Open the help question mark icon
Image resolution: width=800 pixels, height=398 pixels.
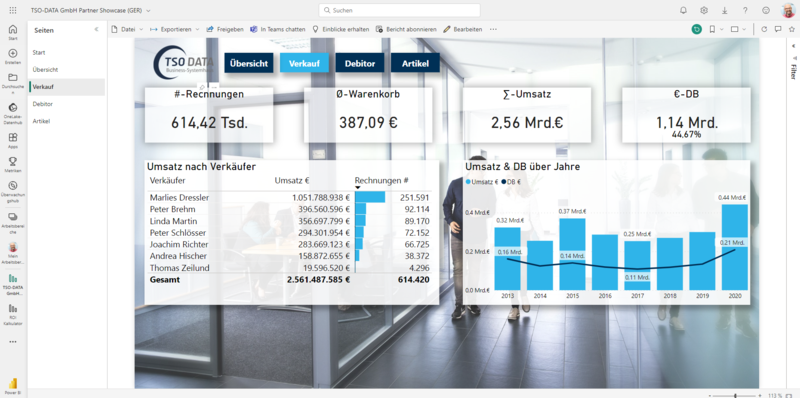[x=745, y=10]
